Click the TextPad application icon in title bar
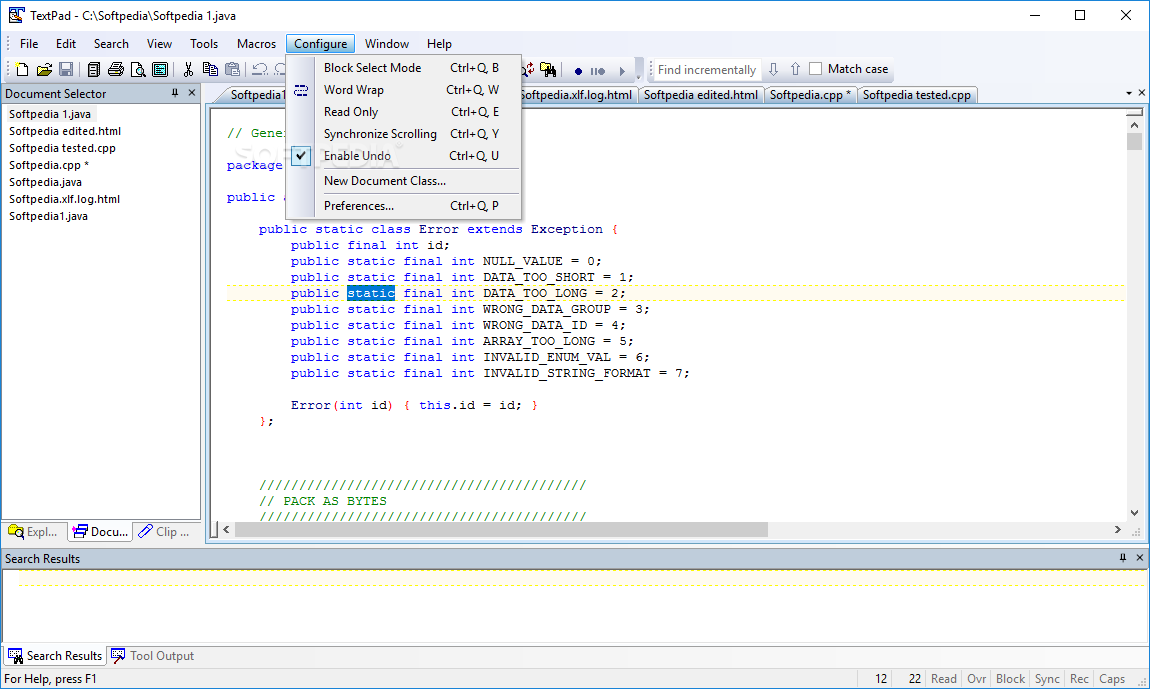 click(x=16, y=15)
